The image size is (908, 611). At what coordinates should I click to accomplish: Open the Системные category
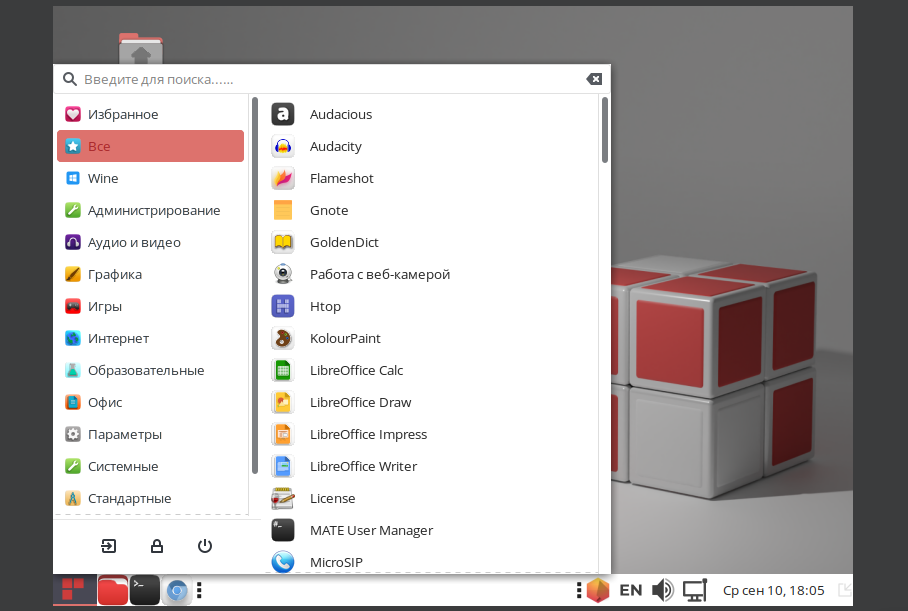click(151, 466)
